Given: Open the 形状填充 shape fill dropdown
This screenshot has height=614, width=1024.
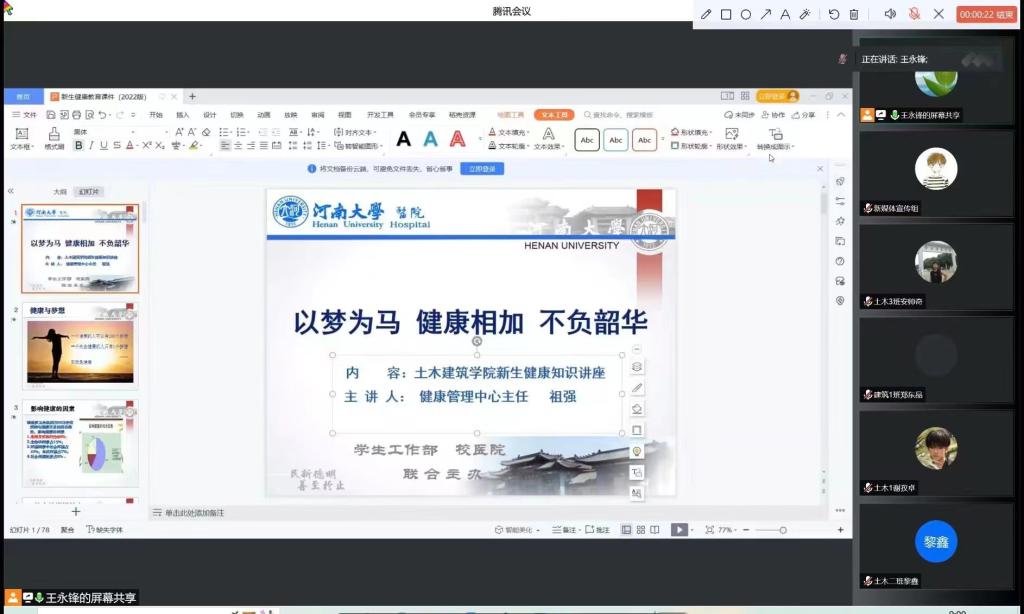Looking at the screenshot, I should pos(692,132).
